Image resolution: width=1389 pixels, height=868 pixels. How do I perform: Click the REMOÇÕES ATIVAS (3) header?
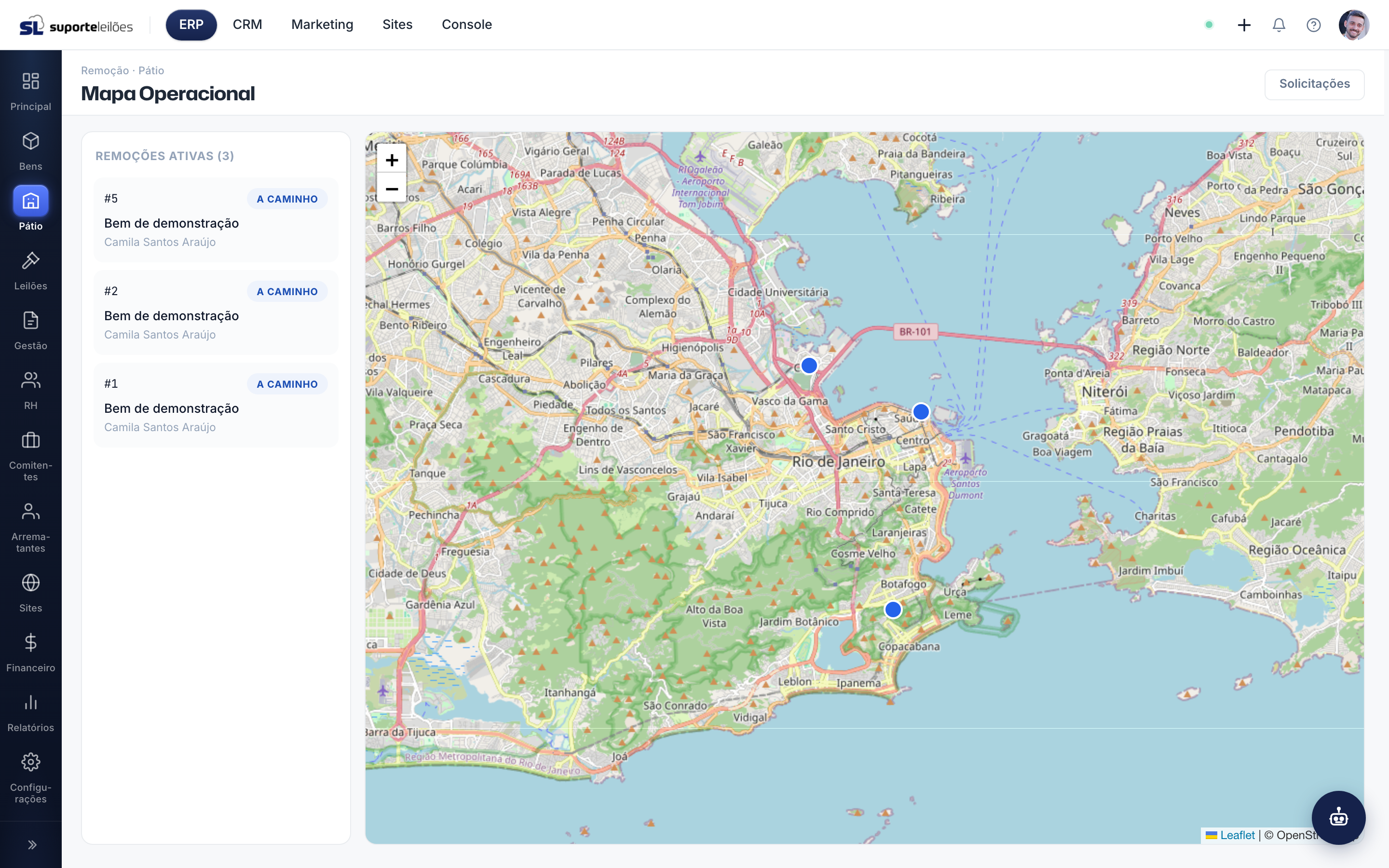click(165, 156)
